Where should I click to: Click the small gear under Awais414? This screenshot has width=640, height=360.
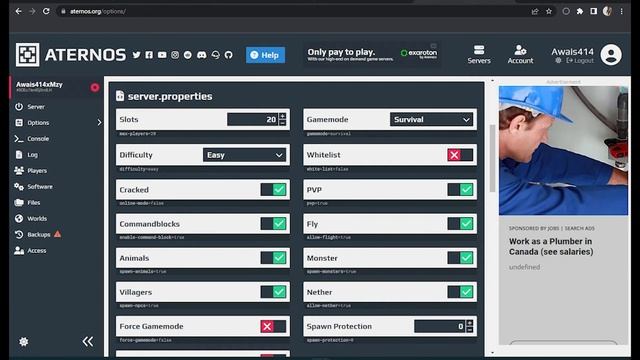558,60
